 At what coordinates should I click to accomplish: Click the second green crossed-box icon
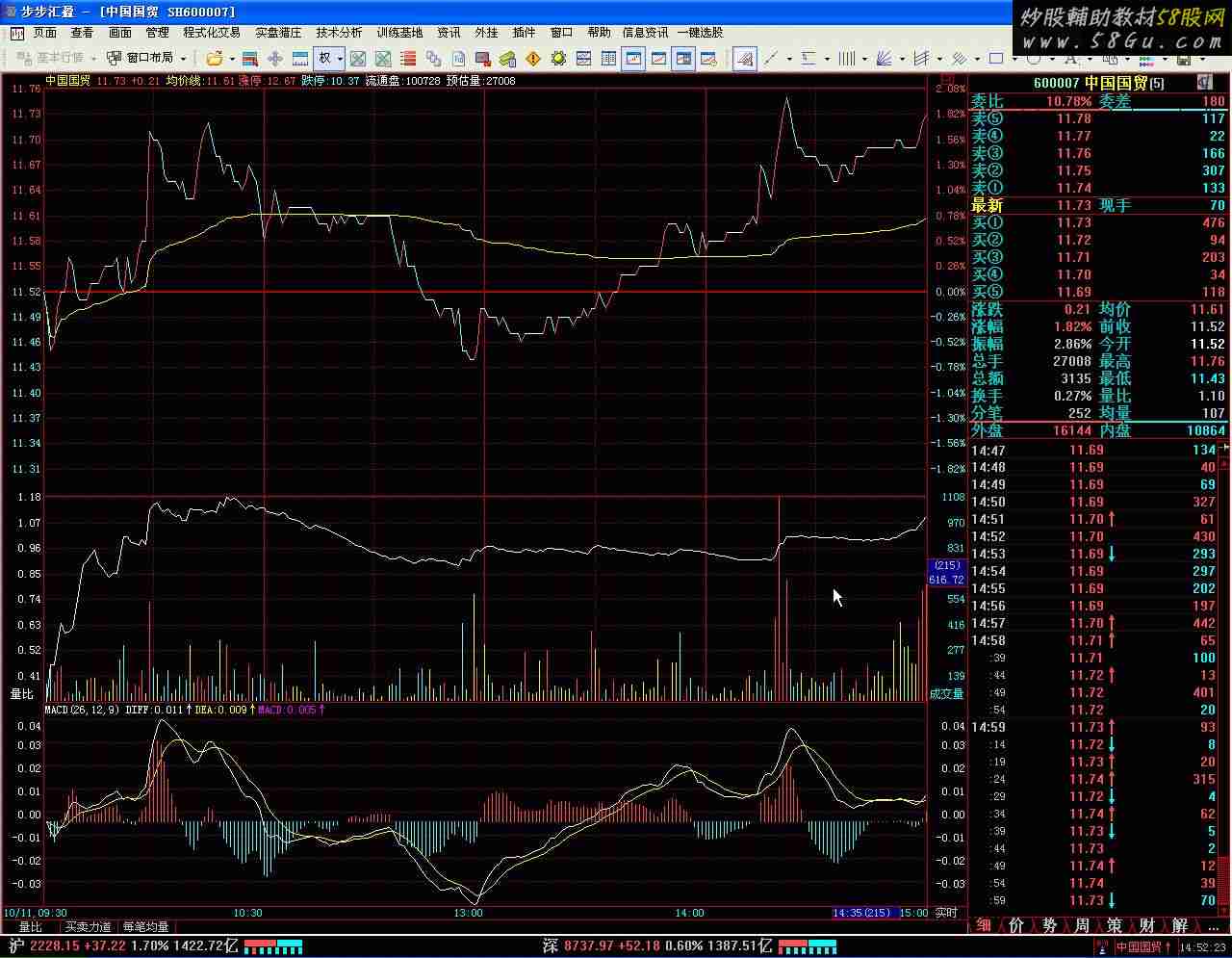(383, 59)
